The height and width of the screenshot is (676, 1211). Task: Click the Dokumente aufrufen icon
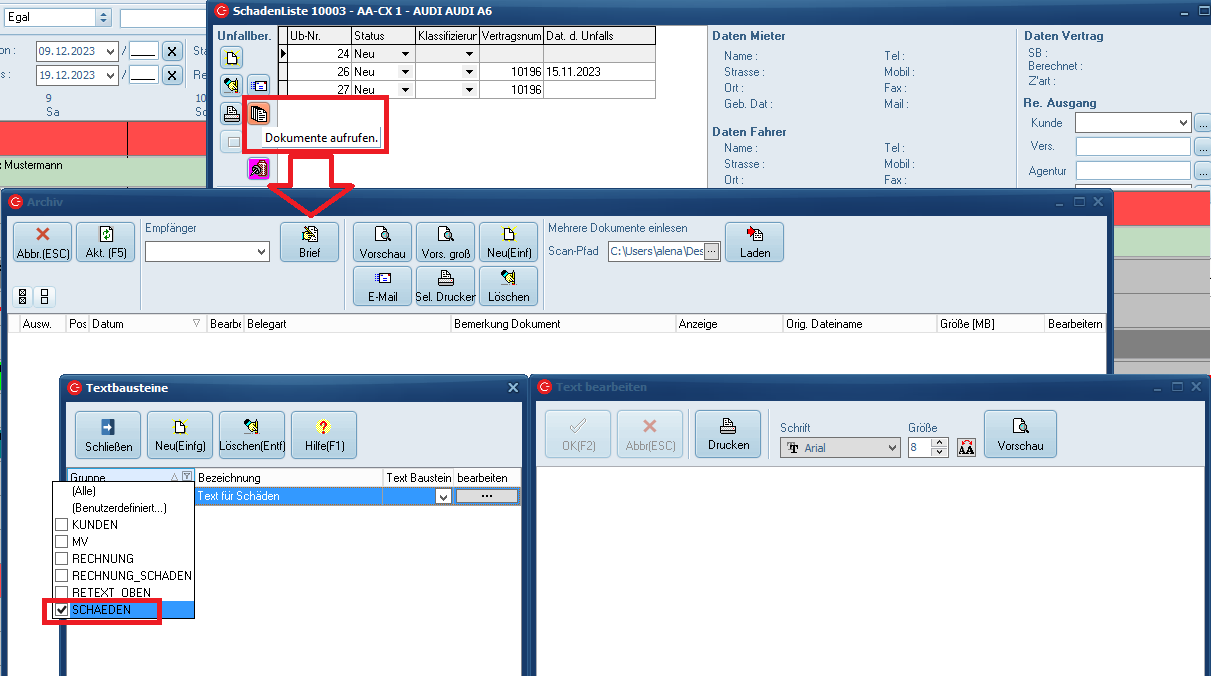click(259, 113)
